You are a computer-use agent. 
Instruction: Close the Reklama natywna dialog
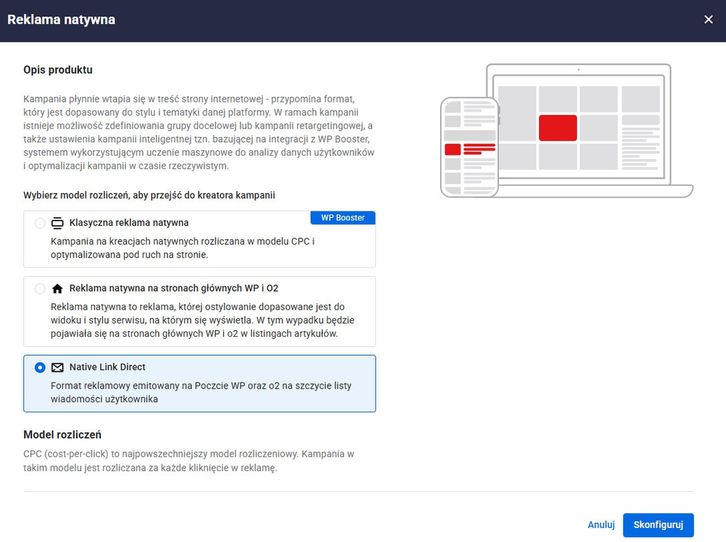click(708, 20)
